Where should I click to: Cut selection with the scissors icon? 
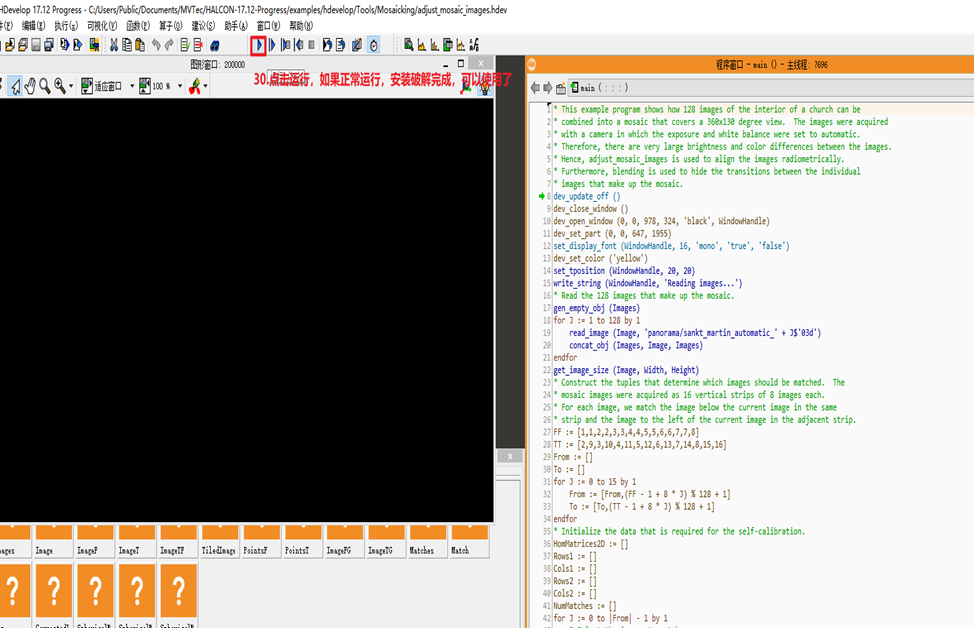coord(114,45)
